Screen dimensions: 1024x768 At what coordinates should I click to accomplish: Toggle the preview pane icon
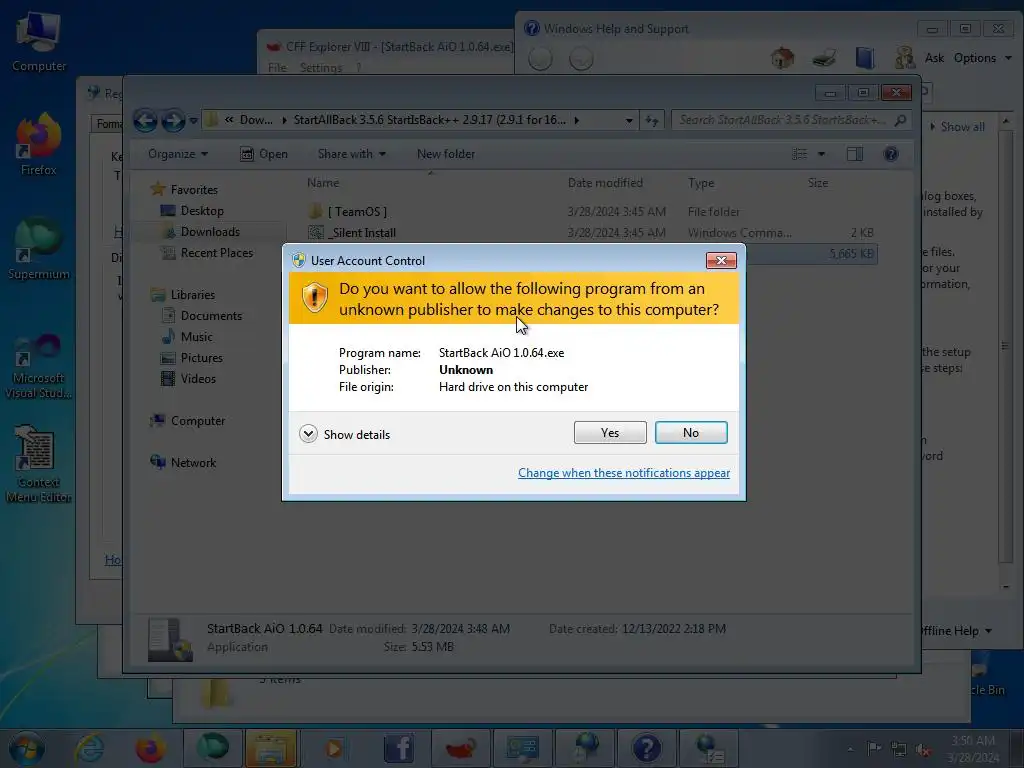855,154
